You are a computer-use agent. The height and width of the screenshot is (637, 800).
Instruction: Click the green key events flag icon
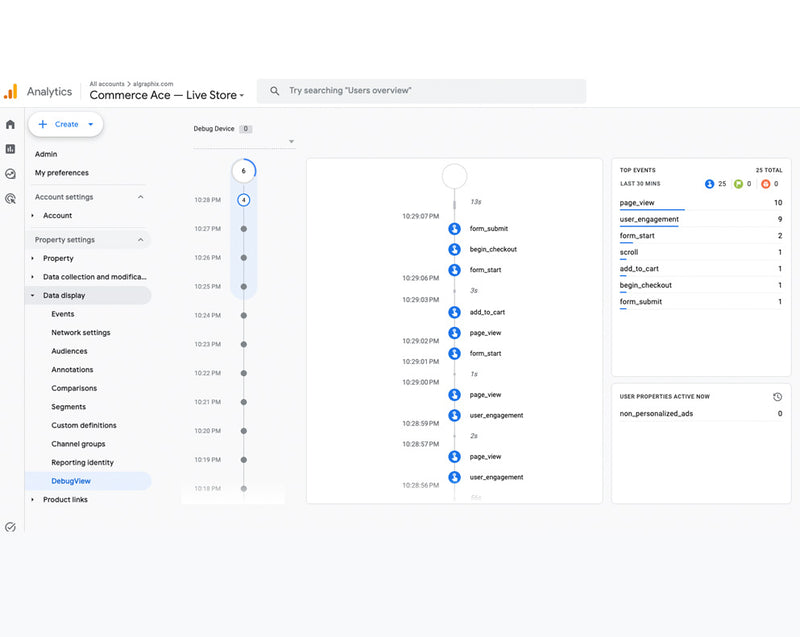click(x=738, y=184)
